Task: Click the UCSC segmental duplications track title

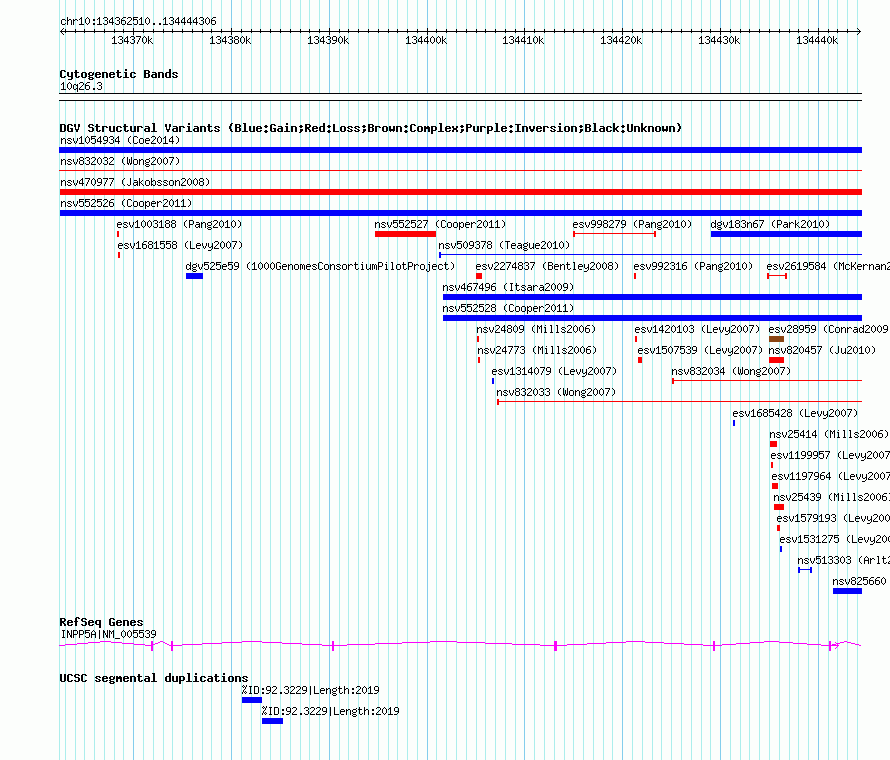Action: click(154, 678)
